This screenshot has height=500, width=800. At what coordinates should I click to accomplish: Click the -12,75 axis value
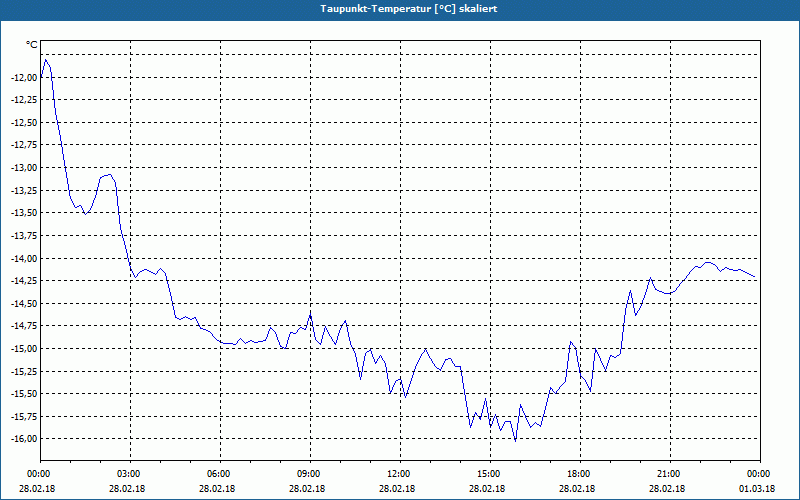24,145
